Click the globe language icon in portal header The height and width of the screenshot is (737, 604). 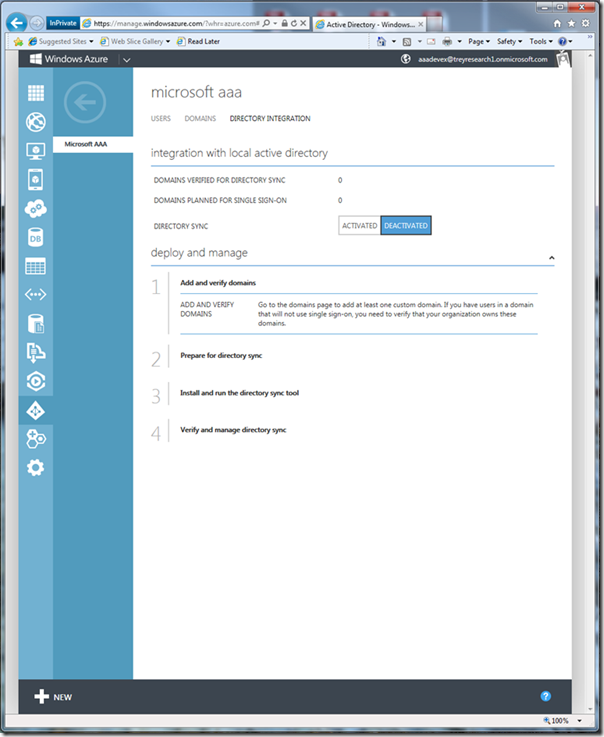tap(406, 59)
